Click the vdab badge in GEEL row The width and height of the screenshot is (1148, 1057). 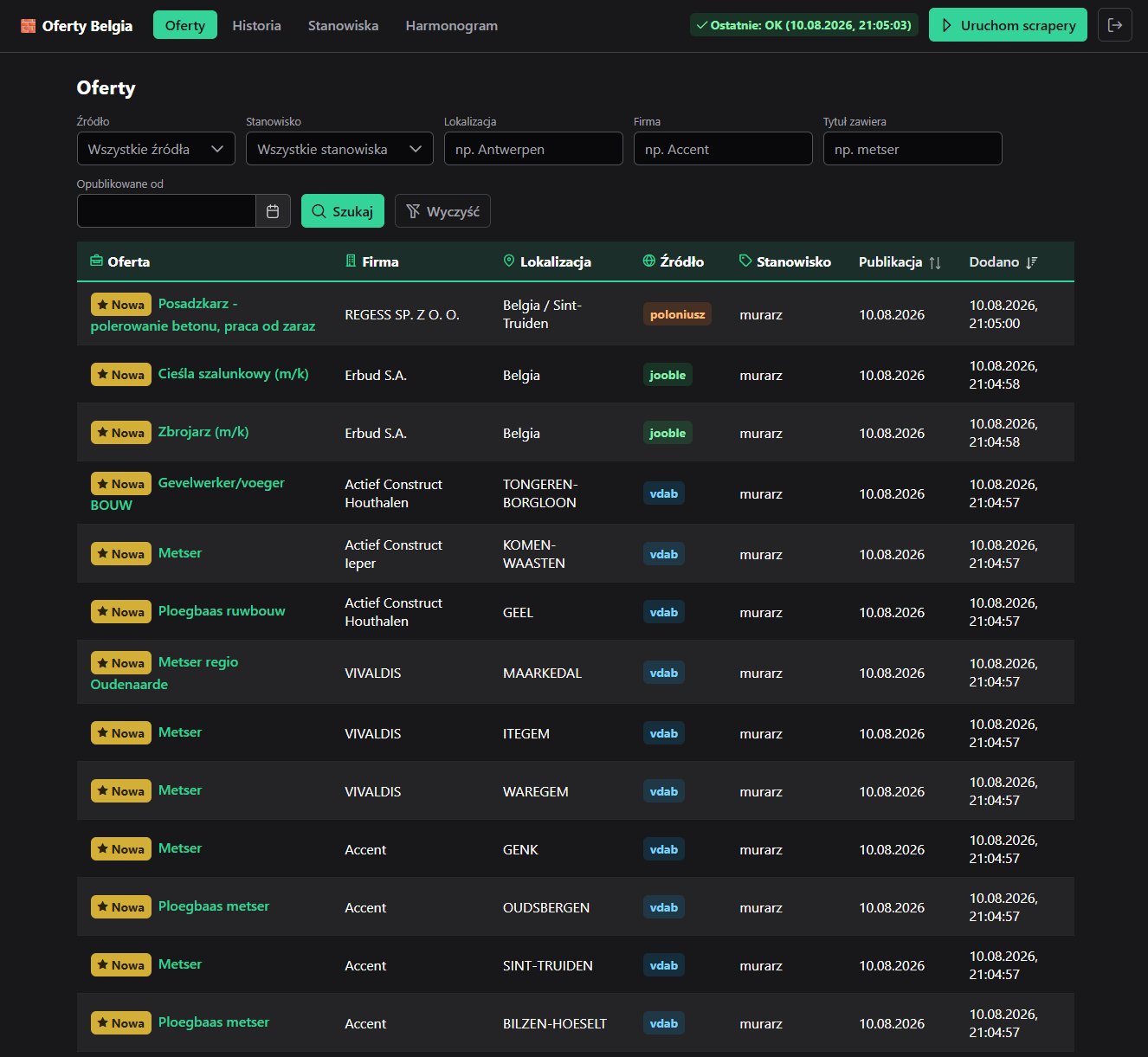click(664, 612)
